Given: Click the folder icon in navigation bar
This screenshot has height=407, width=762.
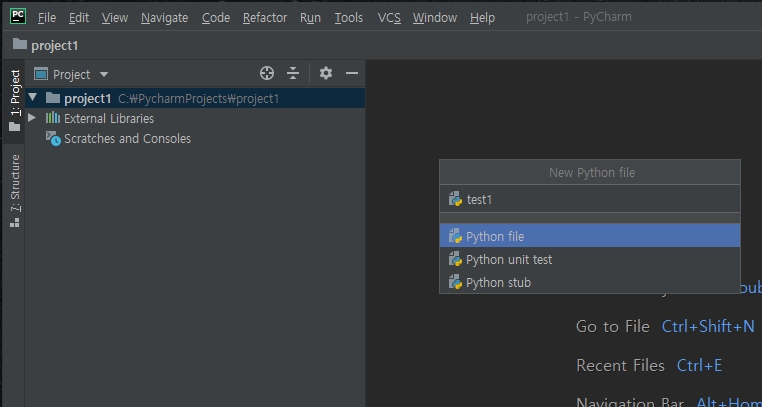Looking at the screenshot, I should (19, 45).
